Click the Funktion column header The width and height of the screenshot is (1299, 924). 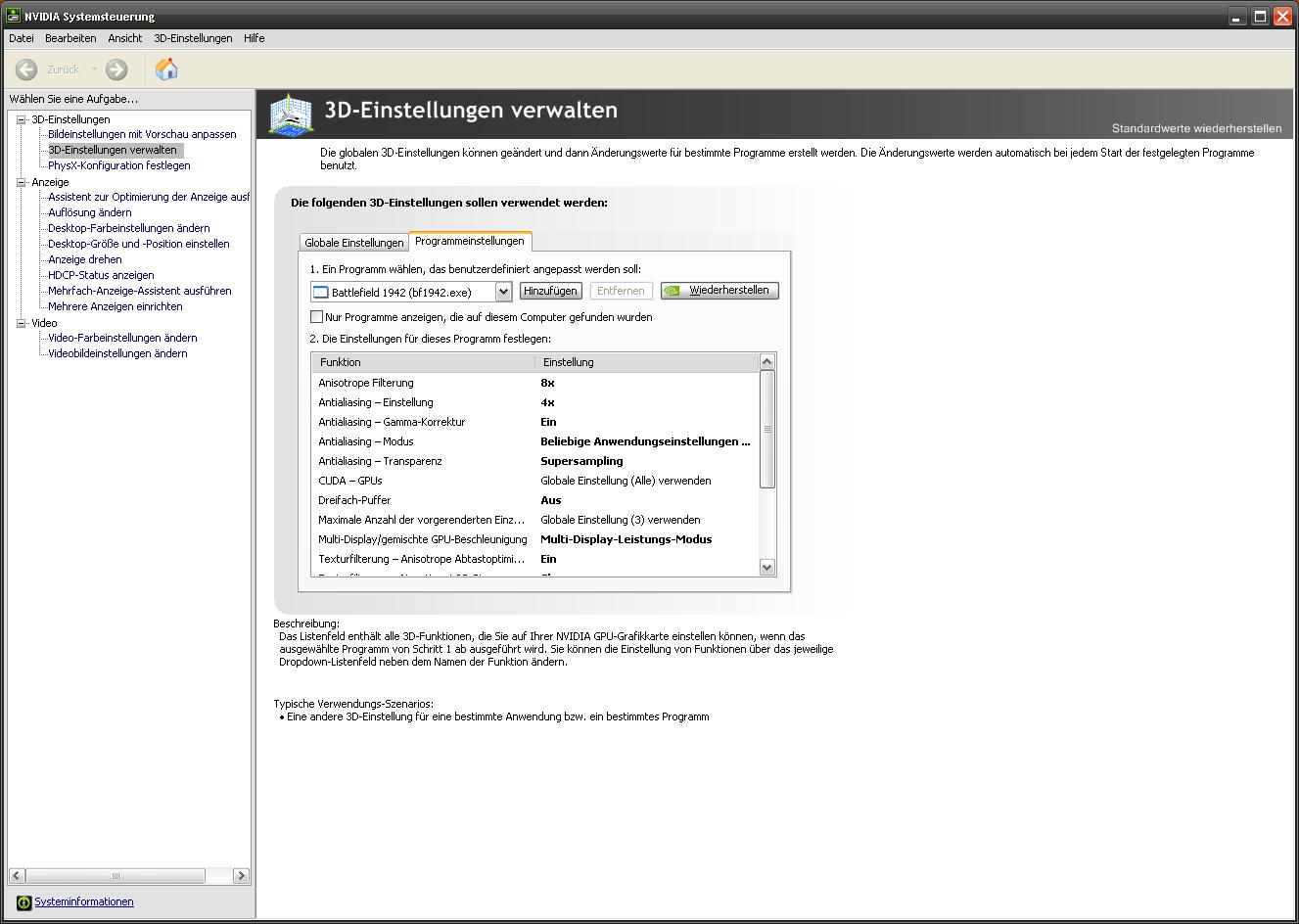[424, 362]
